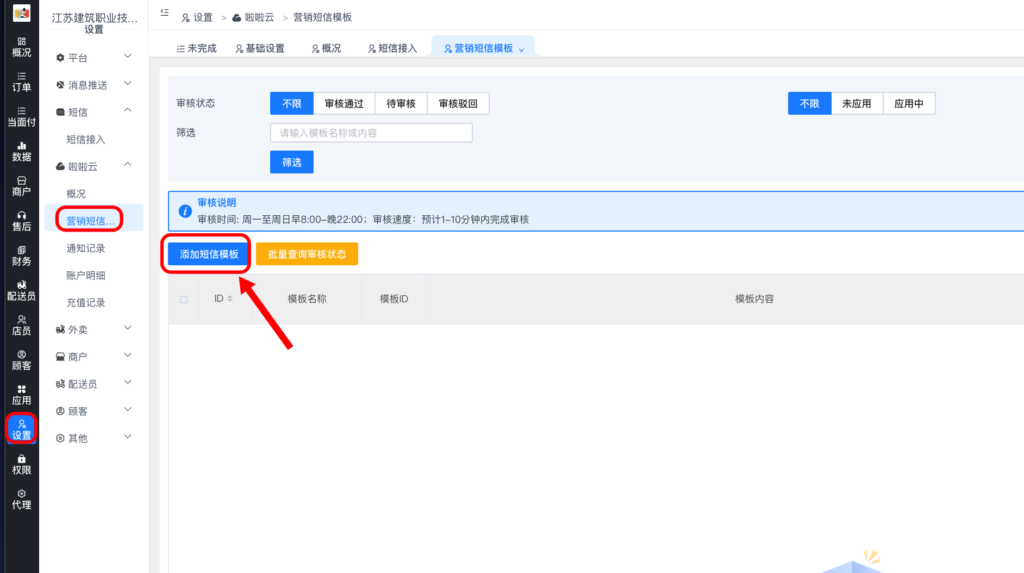Click the 模板ID column header
The width and height of the screenshot is (1024, 573).
(394, 299)
